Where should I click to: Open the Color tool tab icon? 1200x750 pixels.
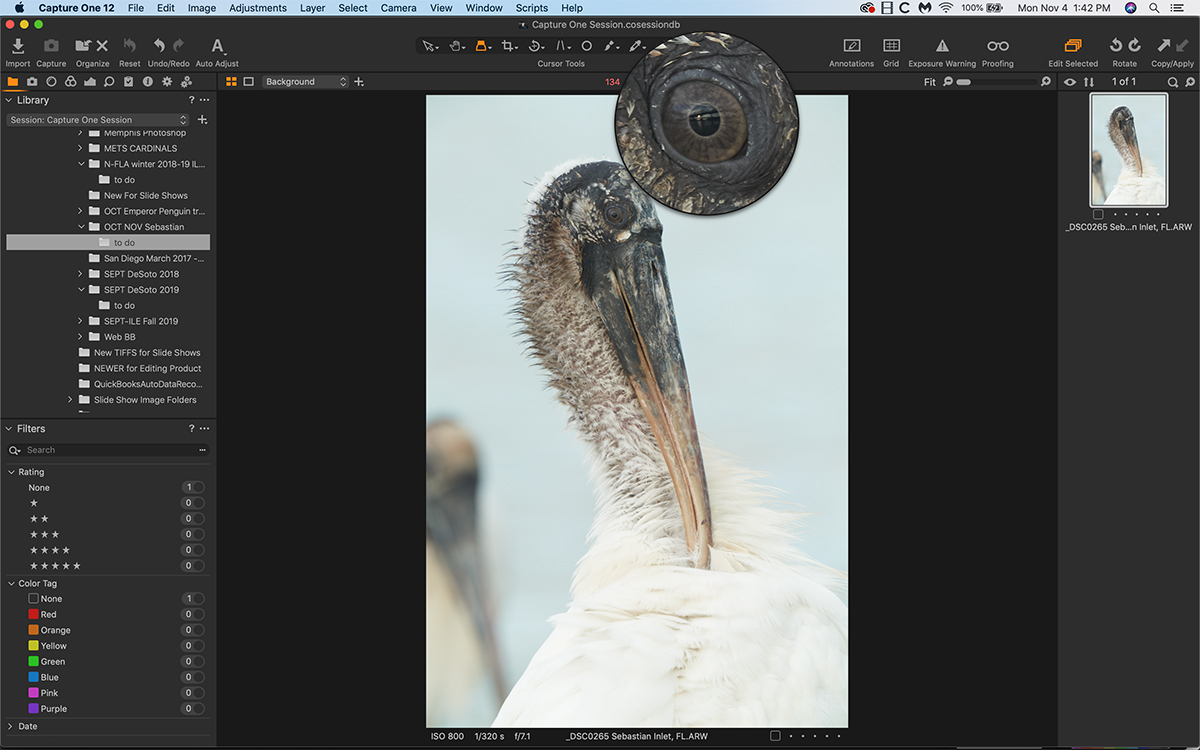[x=70, y=82]
